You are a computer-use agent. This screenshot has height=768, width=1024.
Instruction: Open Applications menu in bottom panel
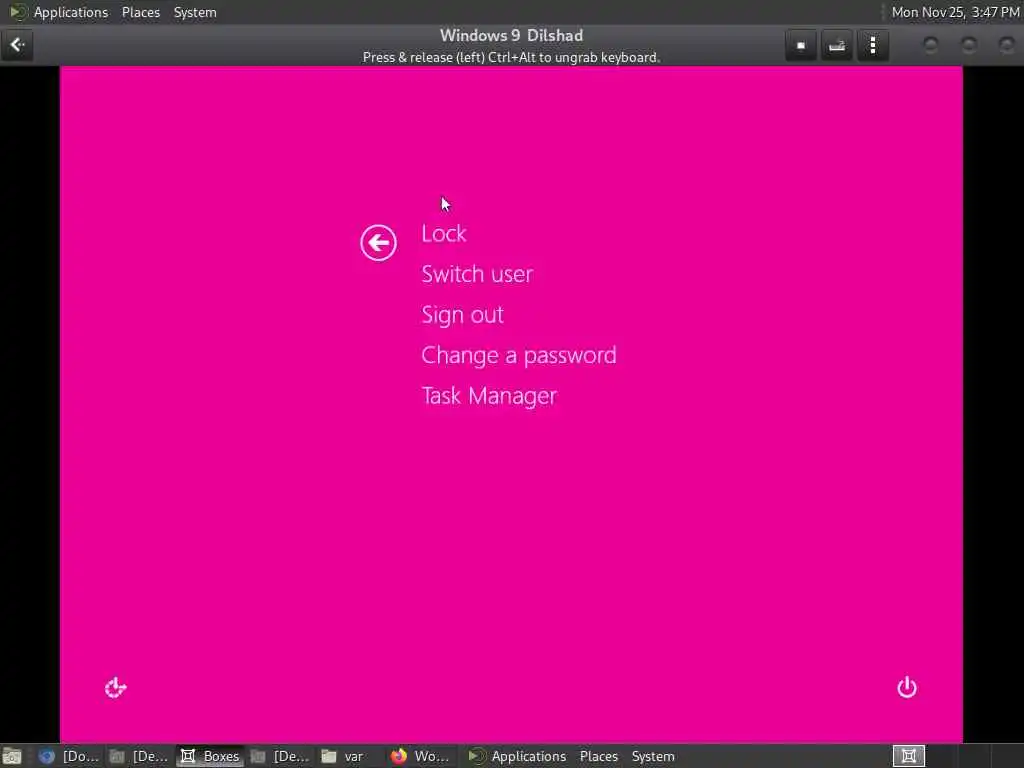pyautogui.click(x=528, y=756)
